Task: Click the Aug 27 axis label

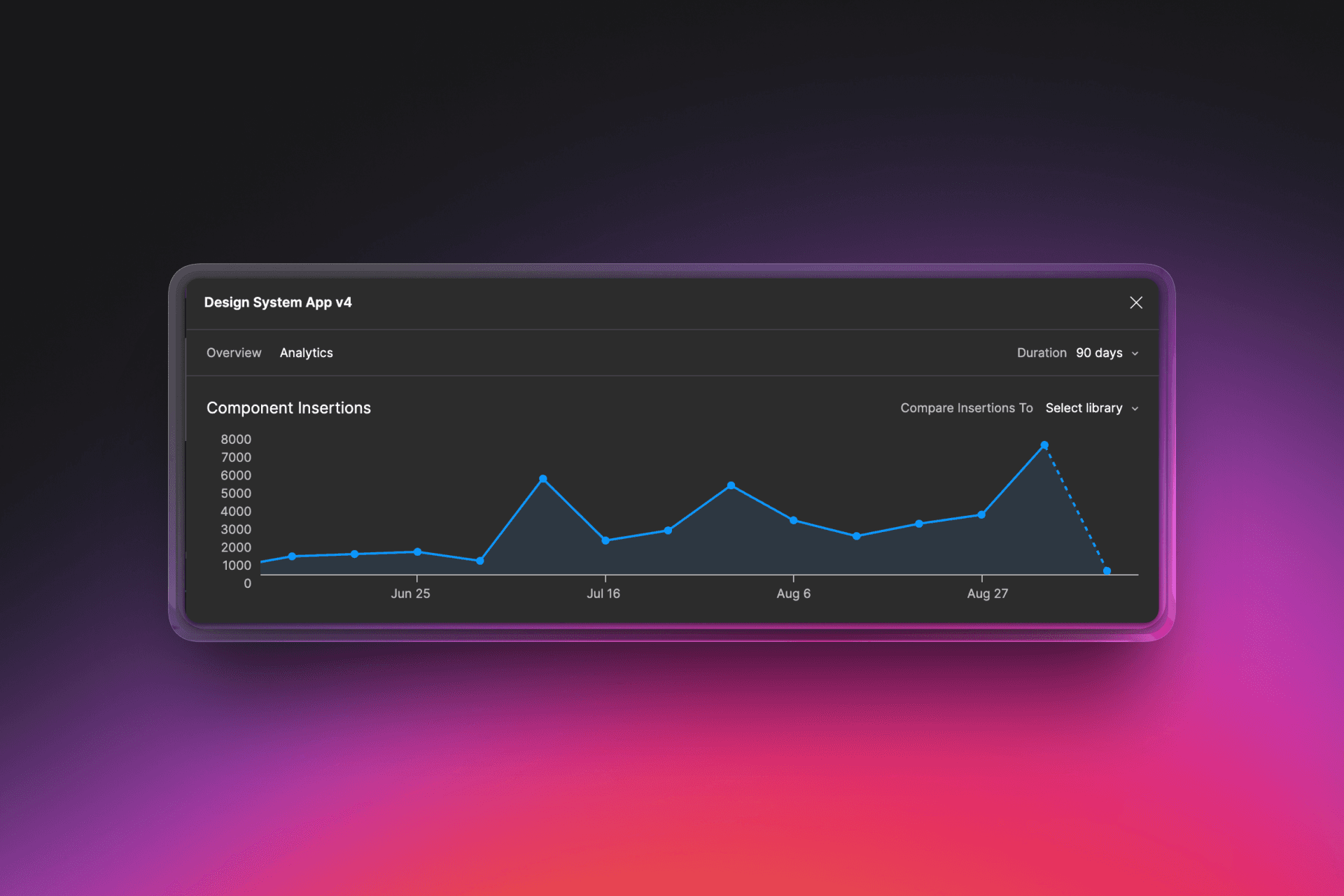Action: (987, 594)
